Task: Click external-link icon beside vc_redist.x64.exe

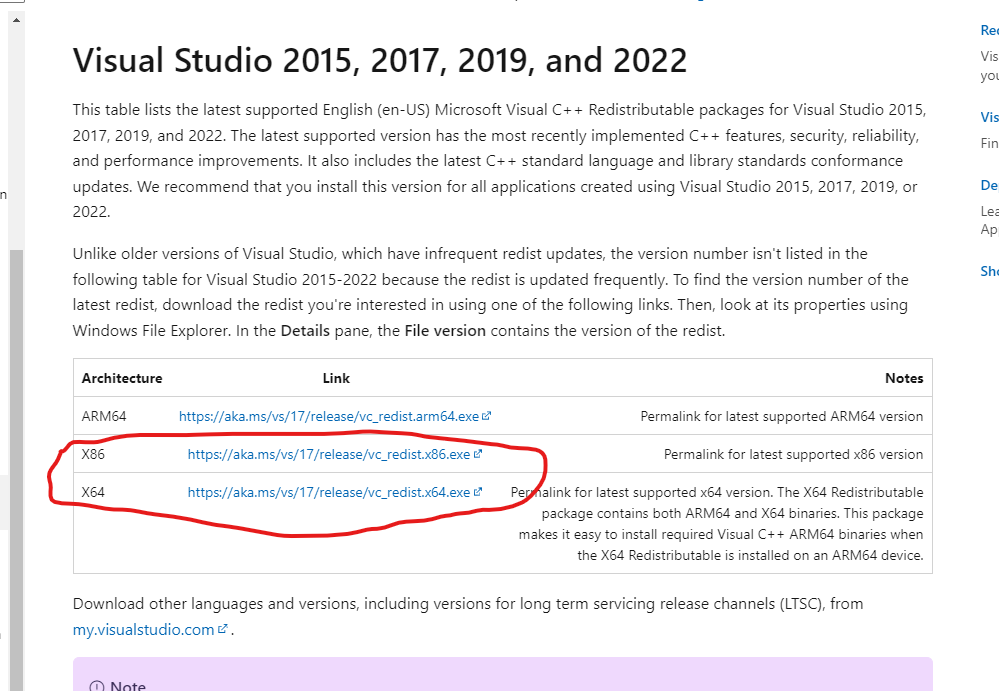Action: click(x=478, y=492)
